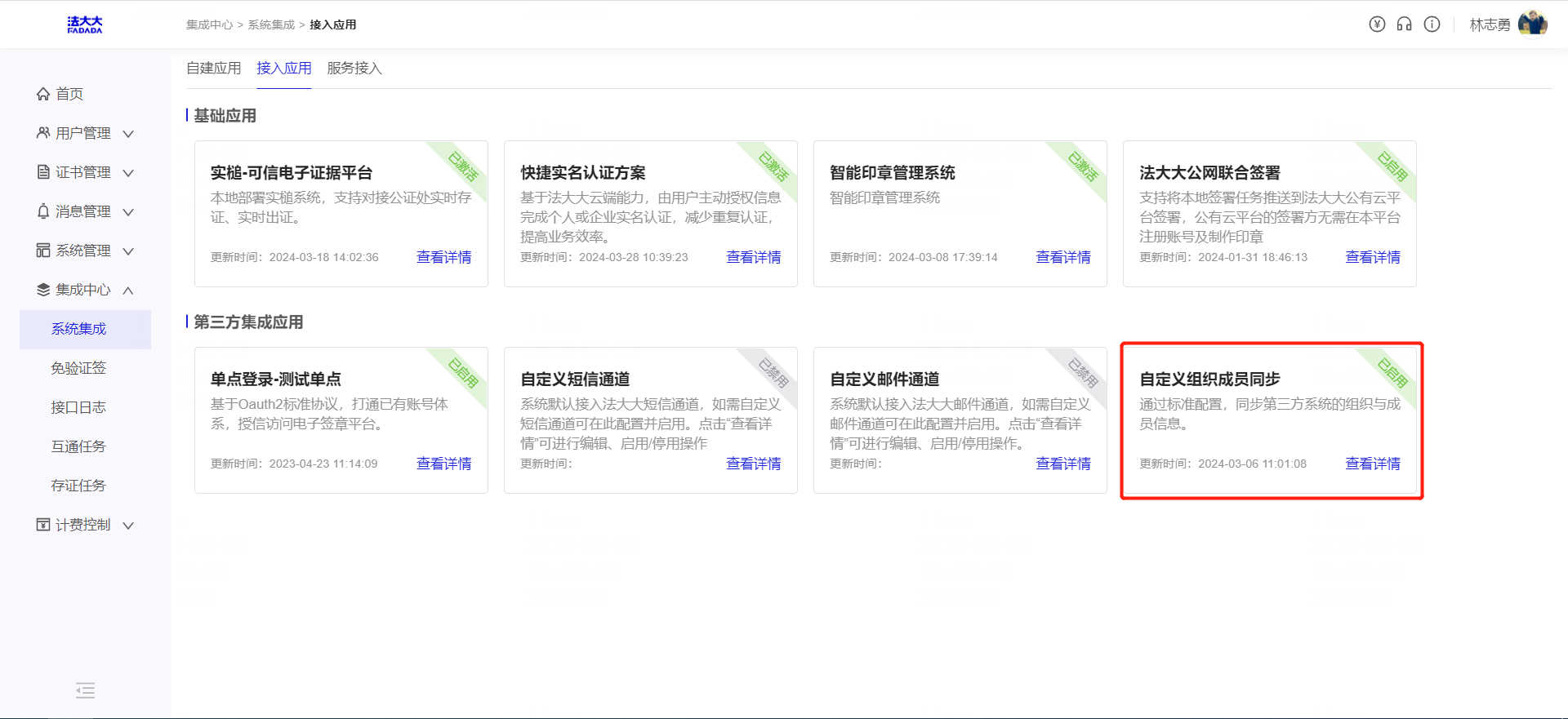Select the 接入应用 tab
This screenshot has height=719, width=1568.
pos(284,69)
